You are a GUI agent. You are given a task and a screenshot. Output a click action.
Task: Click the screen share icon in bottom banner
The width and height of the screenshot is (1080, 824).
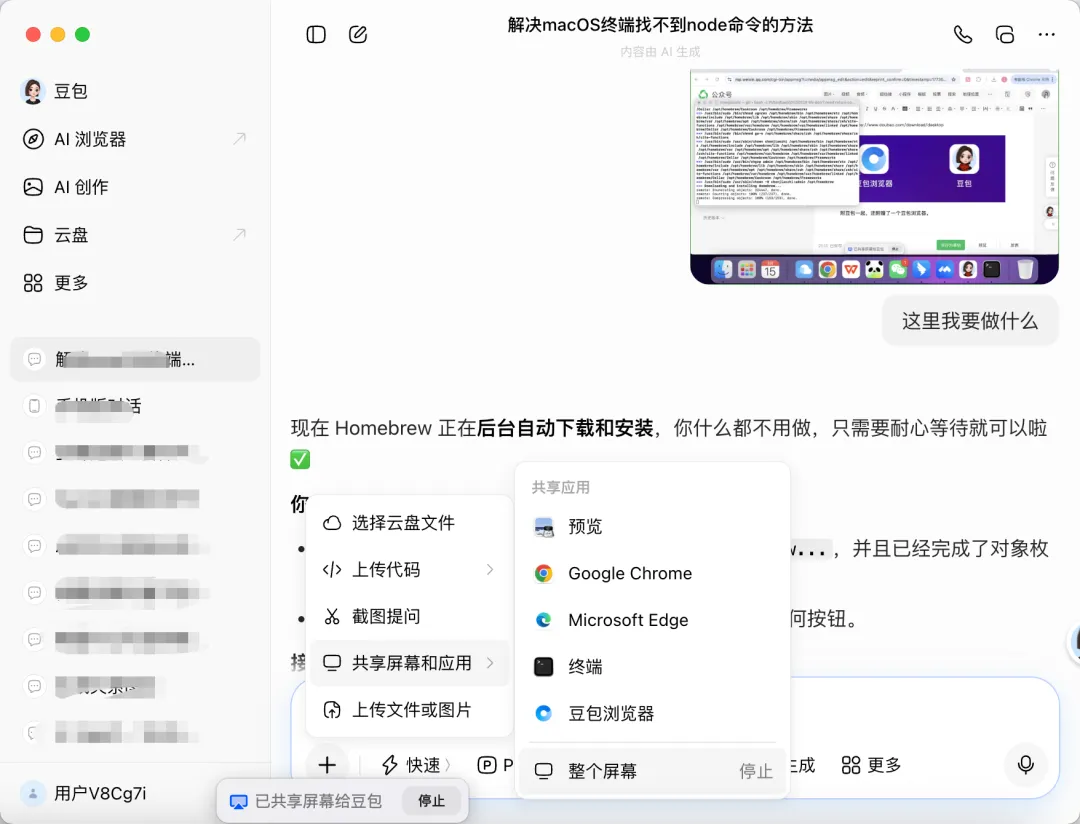pyautogui.click(x=238, y=801)
